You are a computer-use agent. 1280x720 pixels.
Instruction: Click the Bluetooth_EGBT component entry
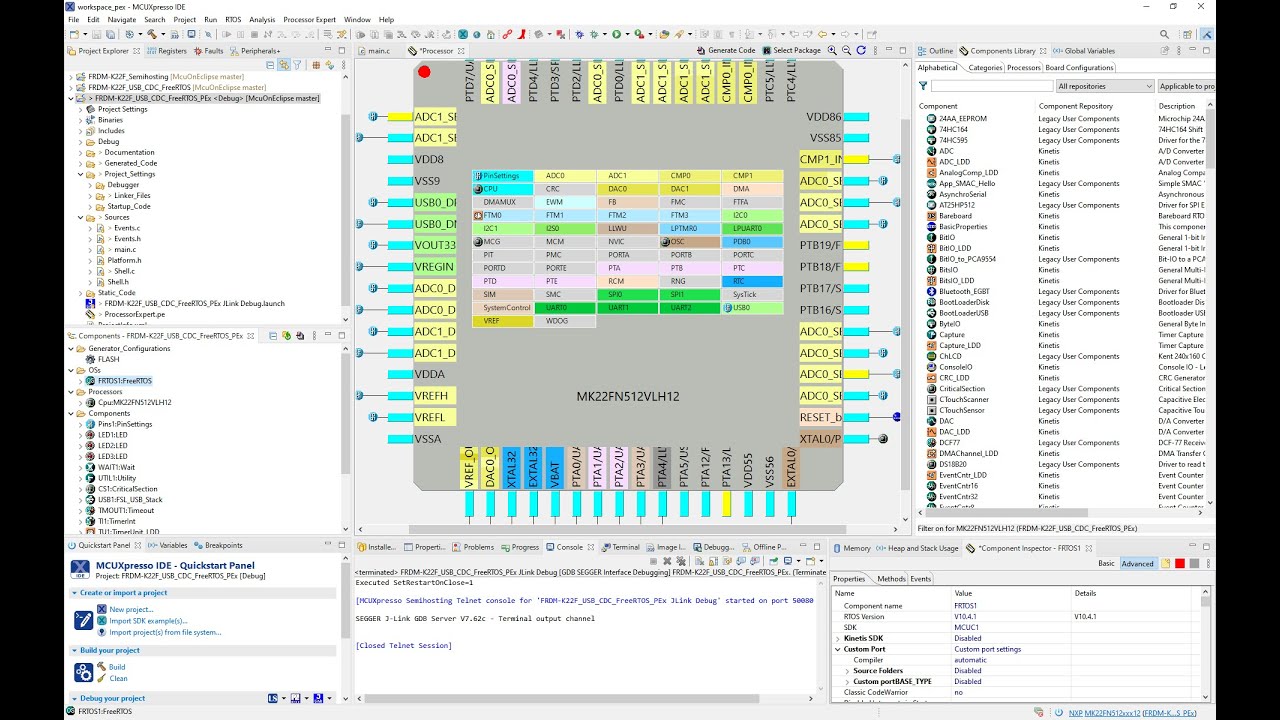coord(964,291)
